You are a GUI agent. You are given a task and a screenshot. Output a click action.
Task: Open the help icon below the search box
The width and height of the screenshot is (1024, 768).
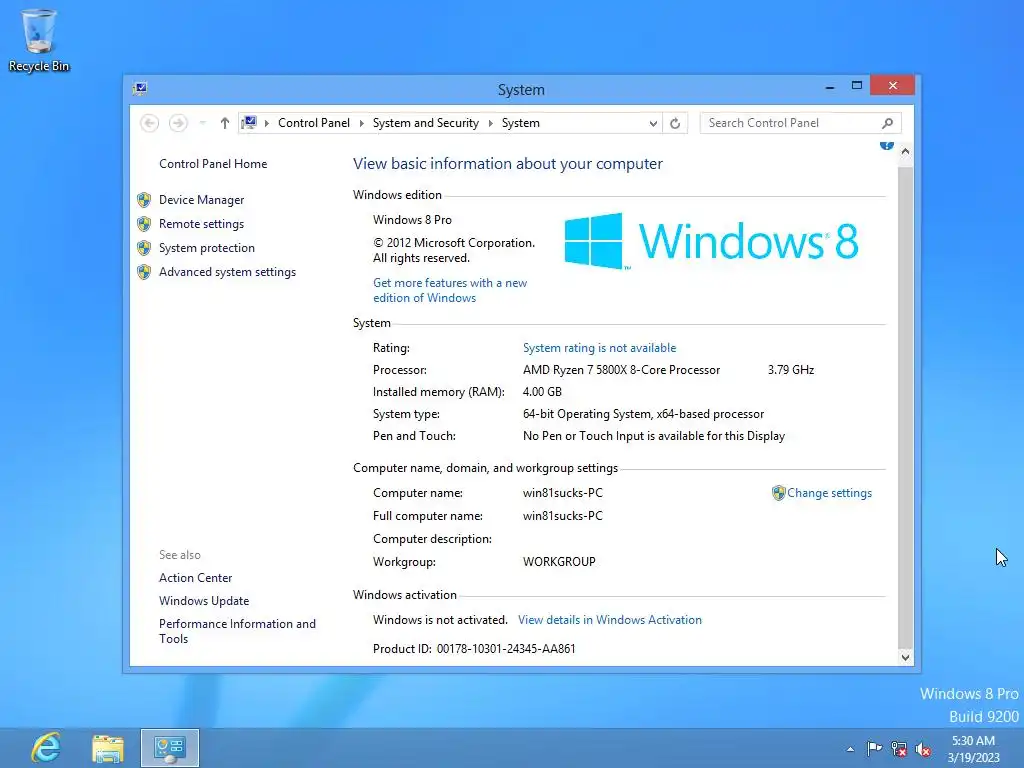(x=886, y=145)
